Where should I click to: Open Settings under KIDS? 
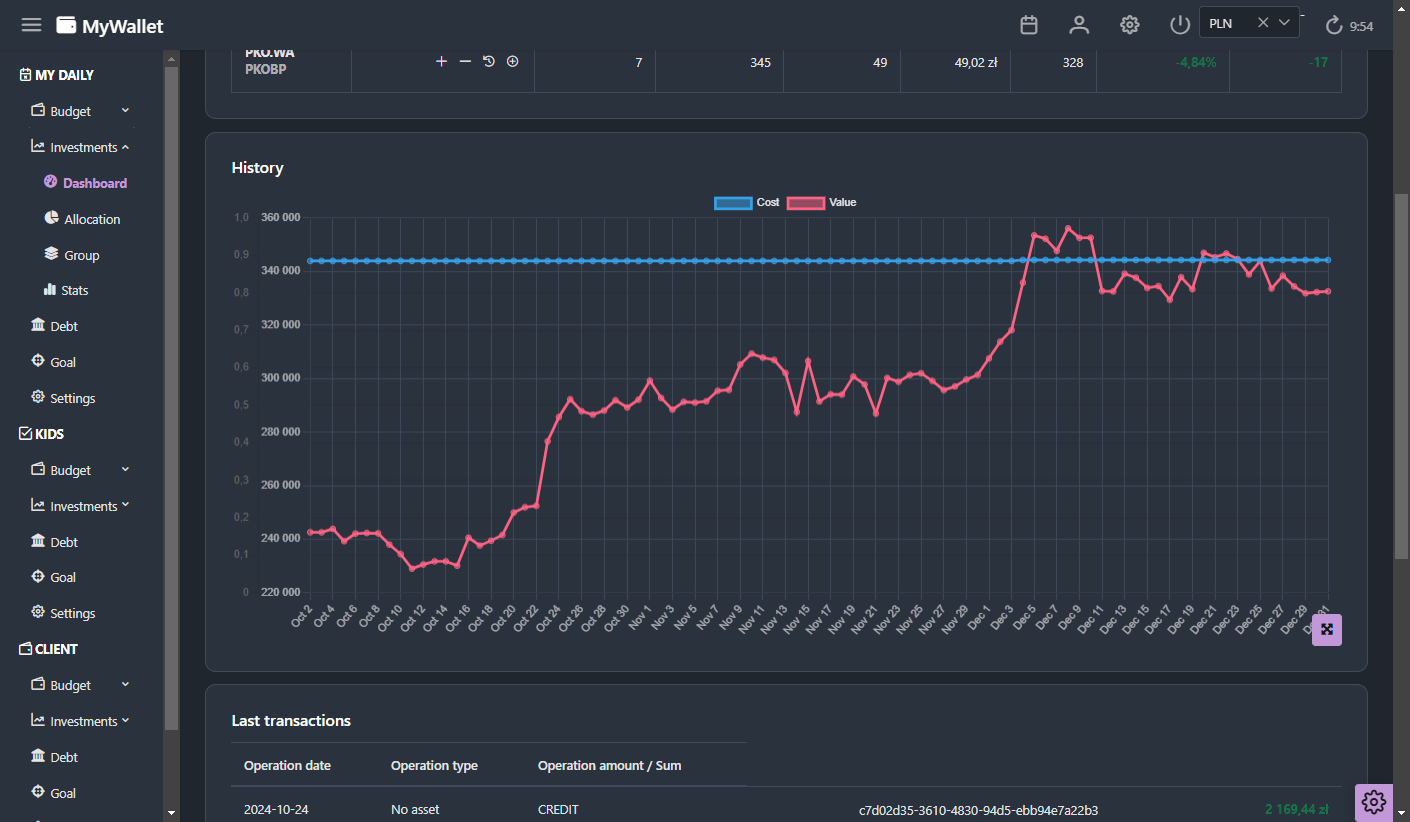[63, 613]
